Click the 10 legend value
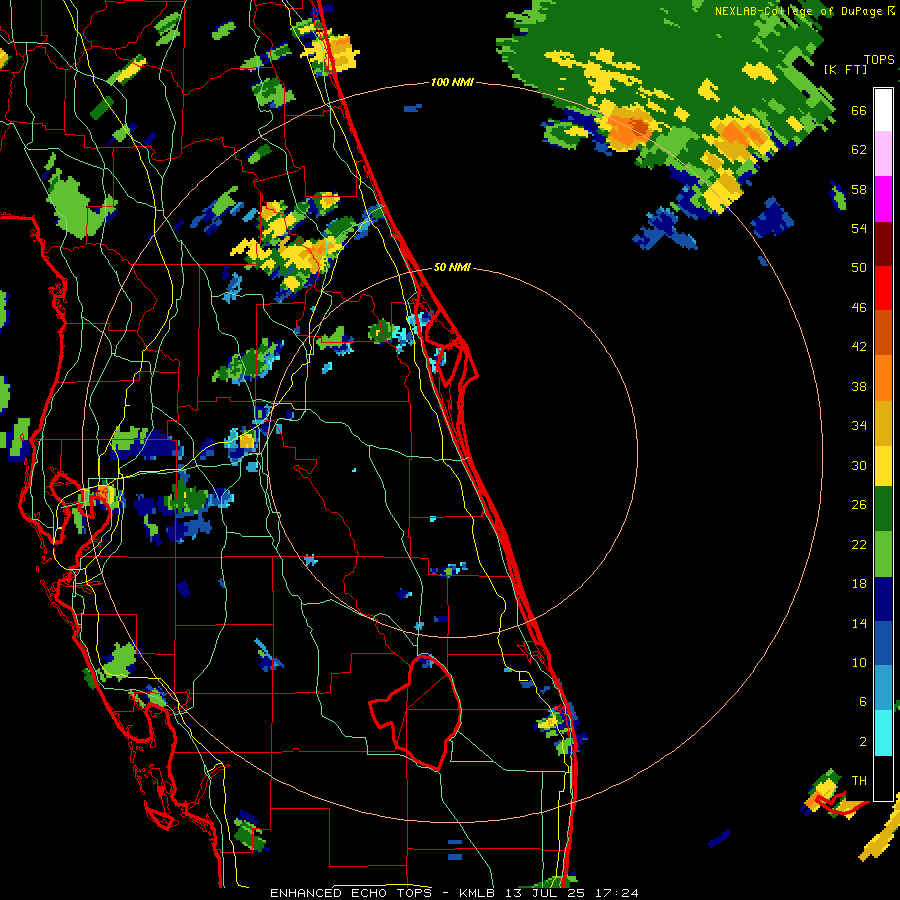Viewport: 900px width, 900px height. [859, 662]
